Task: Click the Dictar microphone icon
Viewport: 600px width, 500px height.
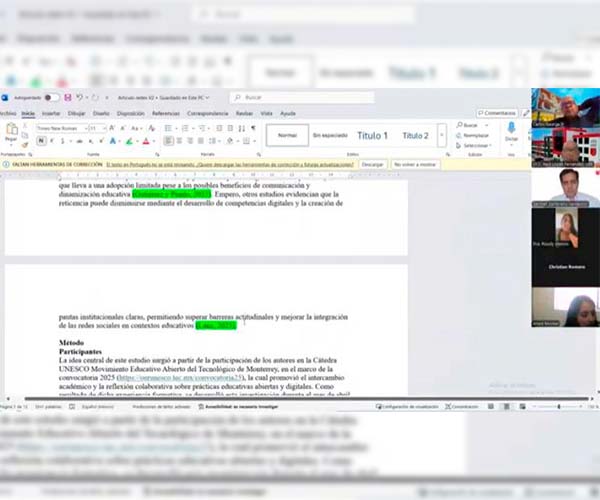Action: pyautogui.click(x=511, y=128)
